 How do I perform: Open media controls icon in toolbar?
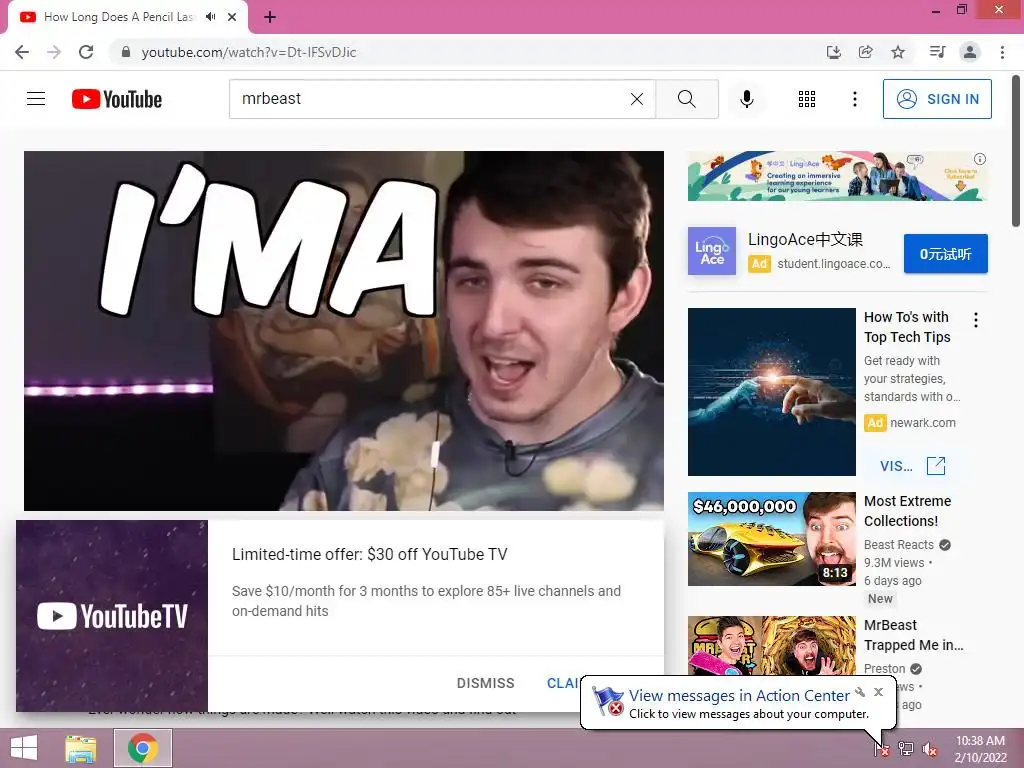pyautogui.click(x=937, y=52)
